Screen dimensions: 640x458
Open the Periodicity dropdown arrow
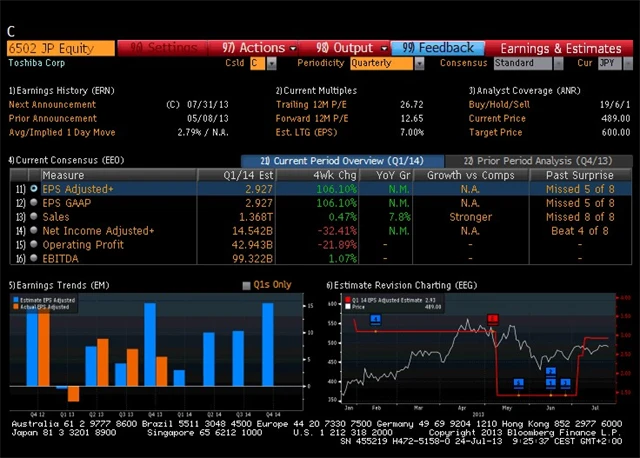pos(419,63)
